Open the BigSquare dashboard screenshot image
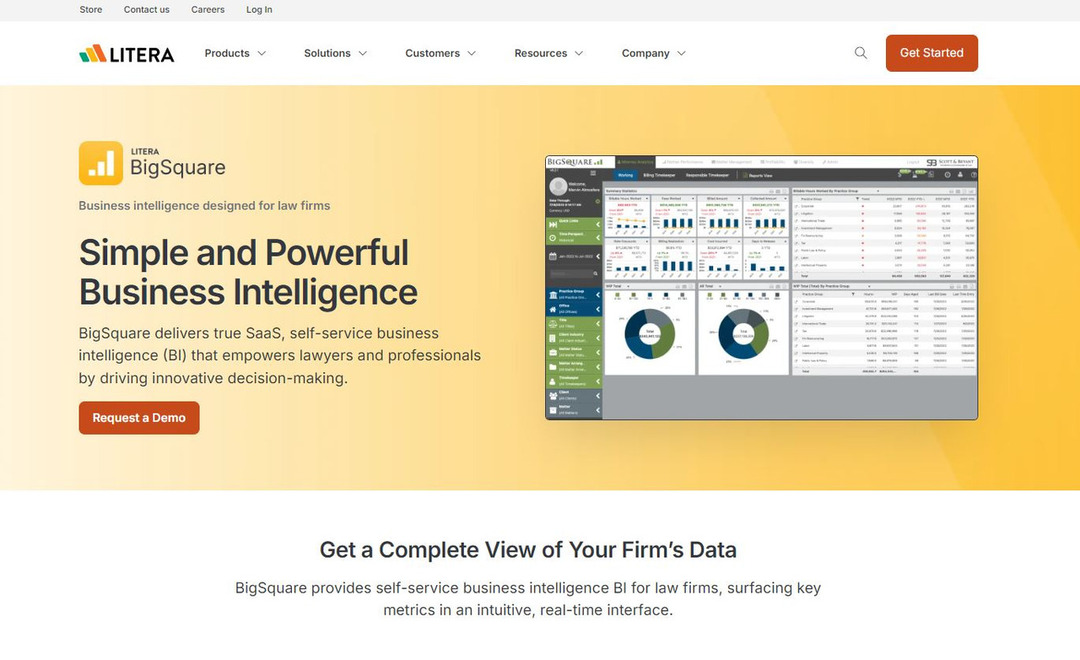The height and width of the screenshot is (660, 1080). (761, 287)
